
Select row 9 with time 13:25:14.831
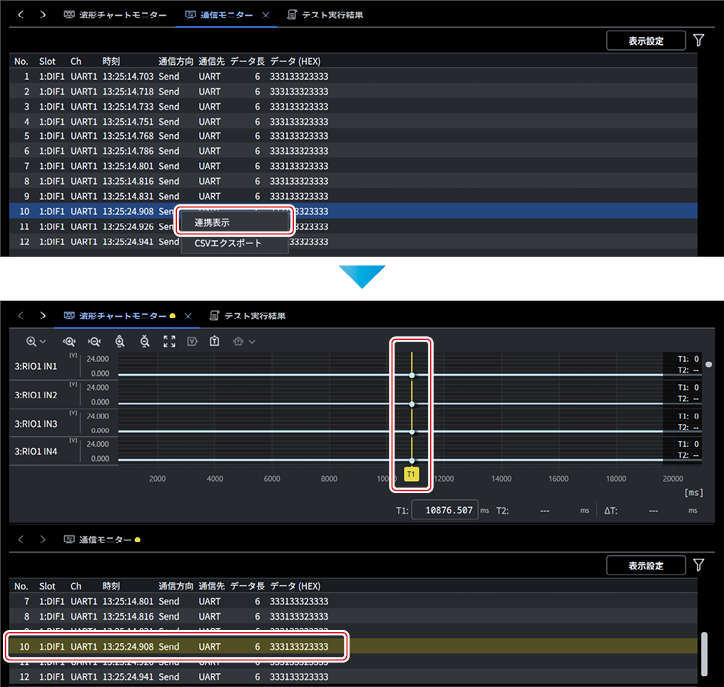click(353, 196)
